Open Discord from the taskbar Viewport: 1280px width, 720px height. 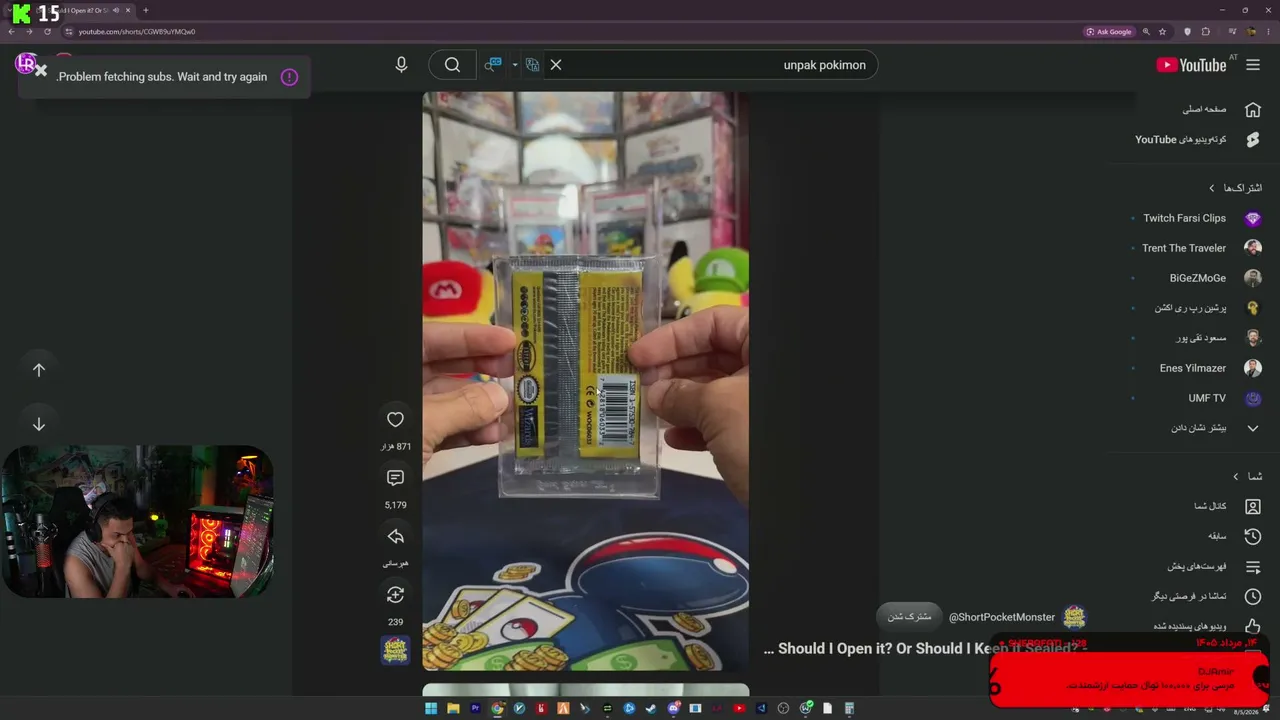pos(673,709)
